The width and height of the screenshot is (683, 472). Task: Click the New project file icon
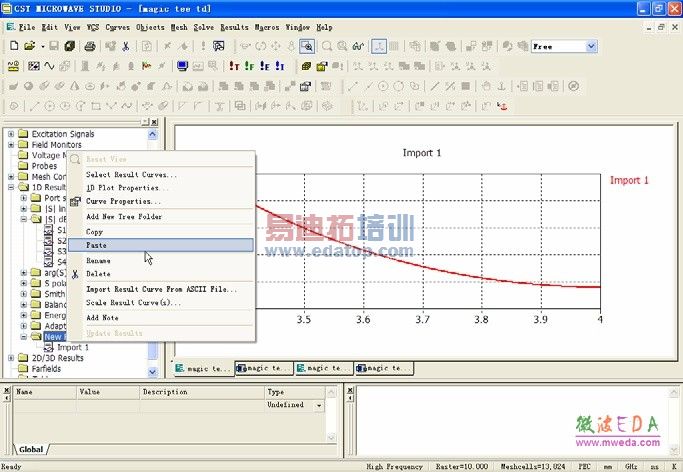(14, 46)
